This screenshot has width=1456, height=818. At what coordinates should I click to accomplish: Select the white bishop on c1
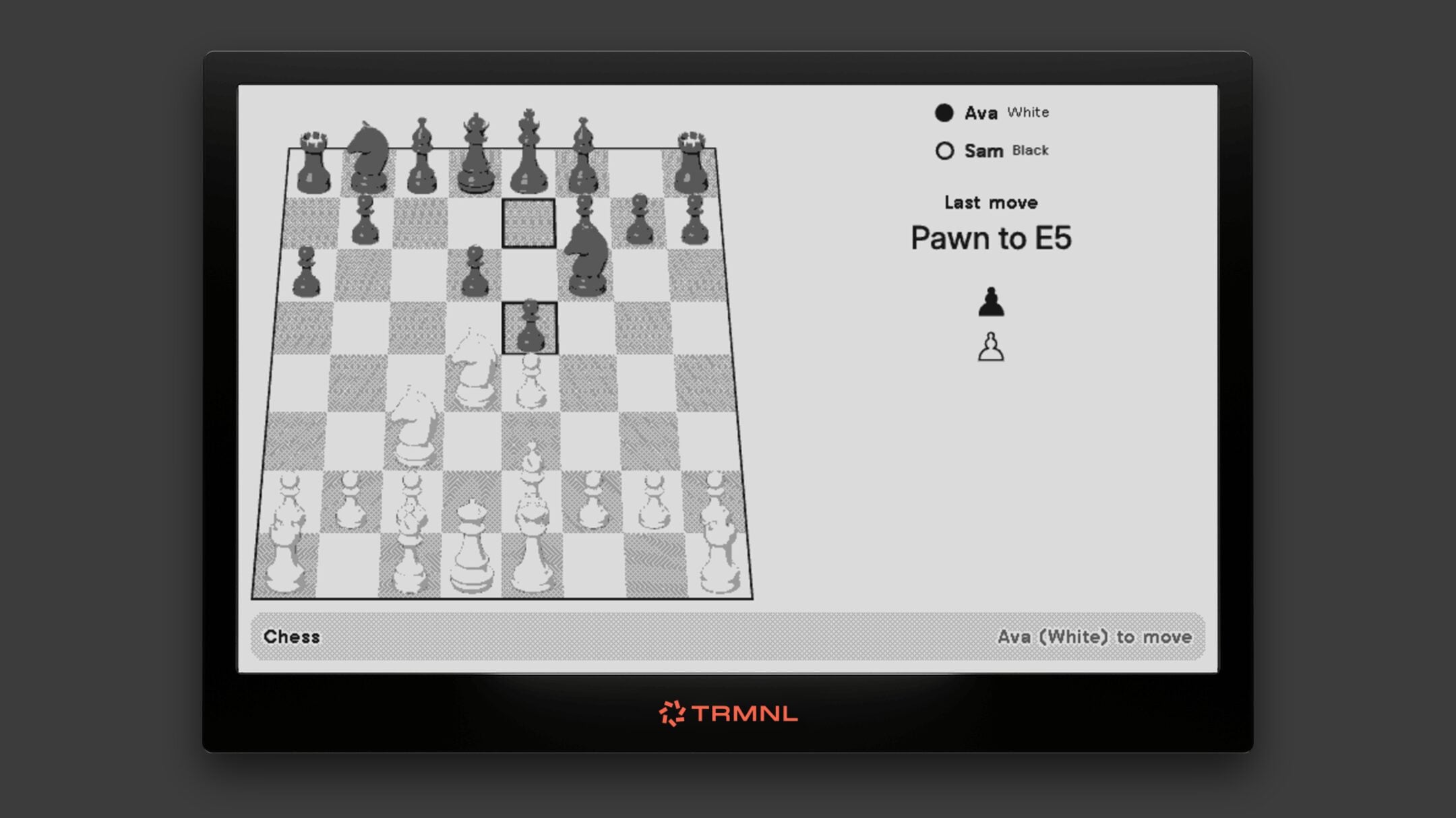pyautogui.click(x=410, y=547)
